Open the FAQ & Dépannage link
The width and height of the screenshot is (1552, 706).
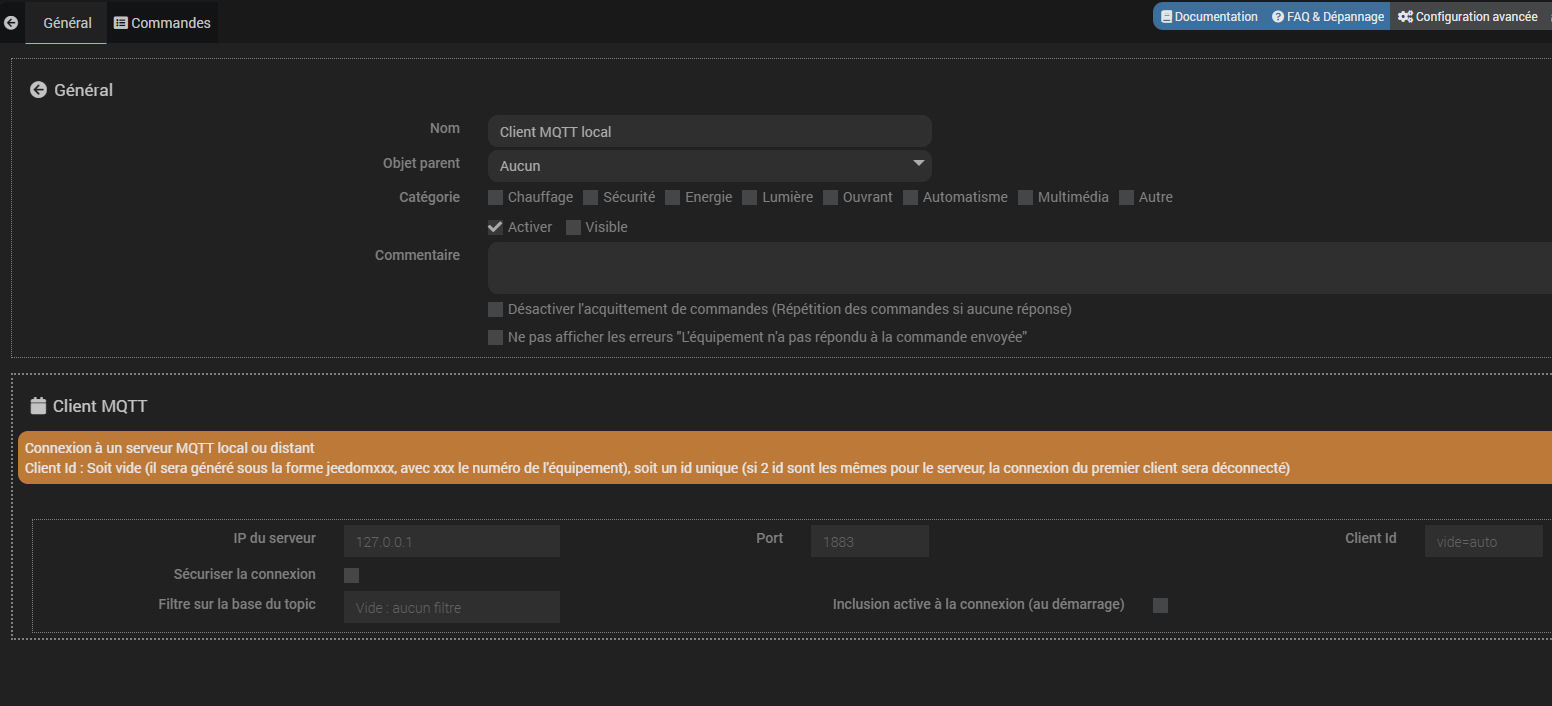1334,17
